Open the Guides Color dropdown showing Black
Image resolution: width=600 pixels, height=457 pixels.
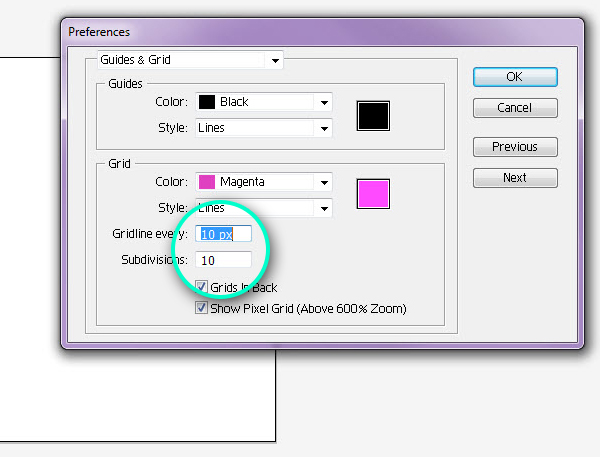264,102
